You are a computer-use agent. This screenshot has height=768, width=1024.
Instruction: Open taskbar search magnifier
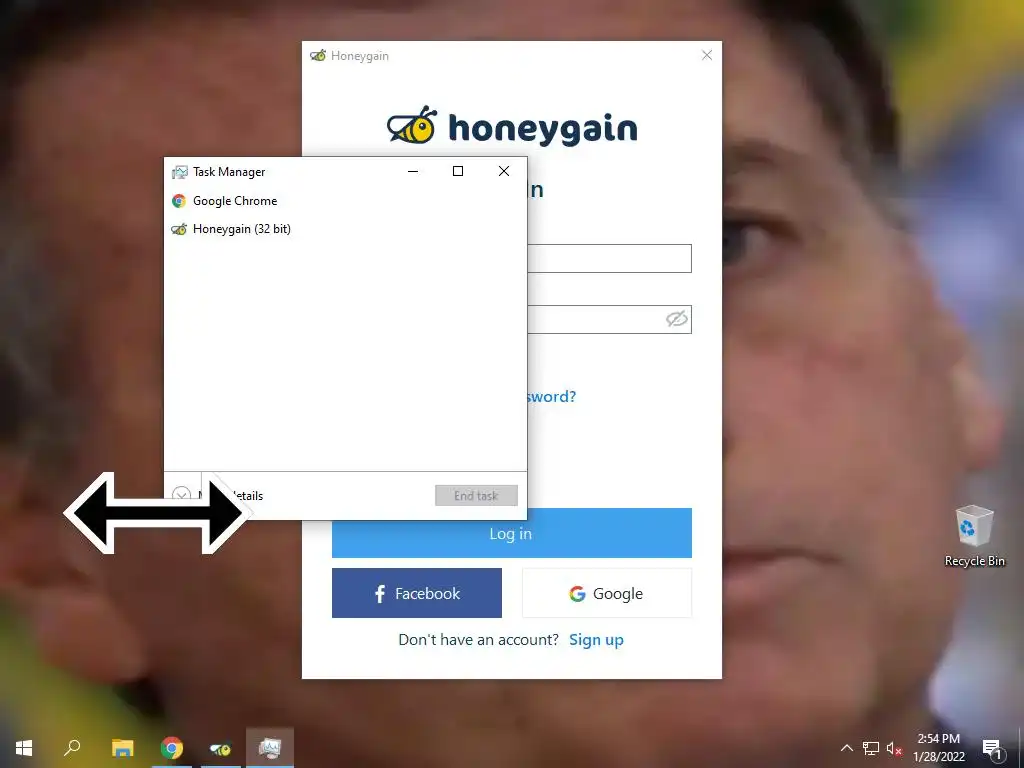pyautogui.click(x=72, y=748)
